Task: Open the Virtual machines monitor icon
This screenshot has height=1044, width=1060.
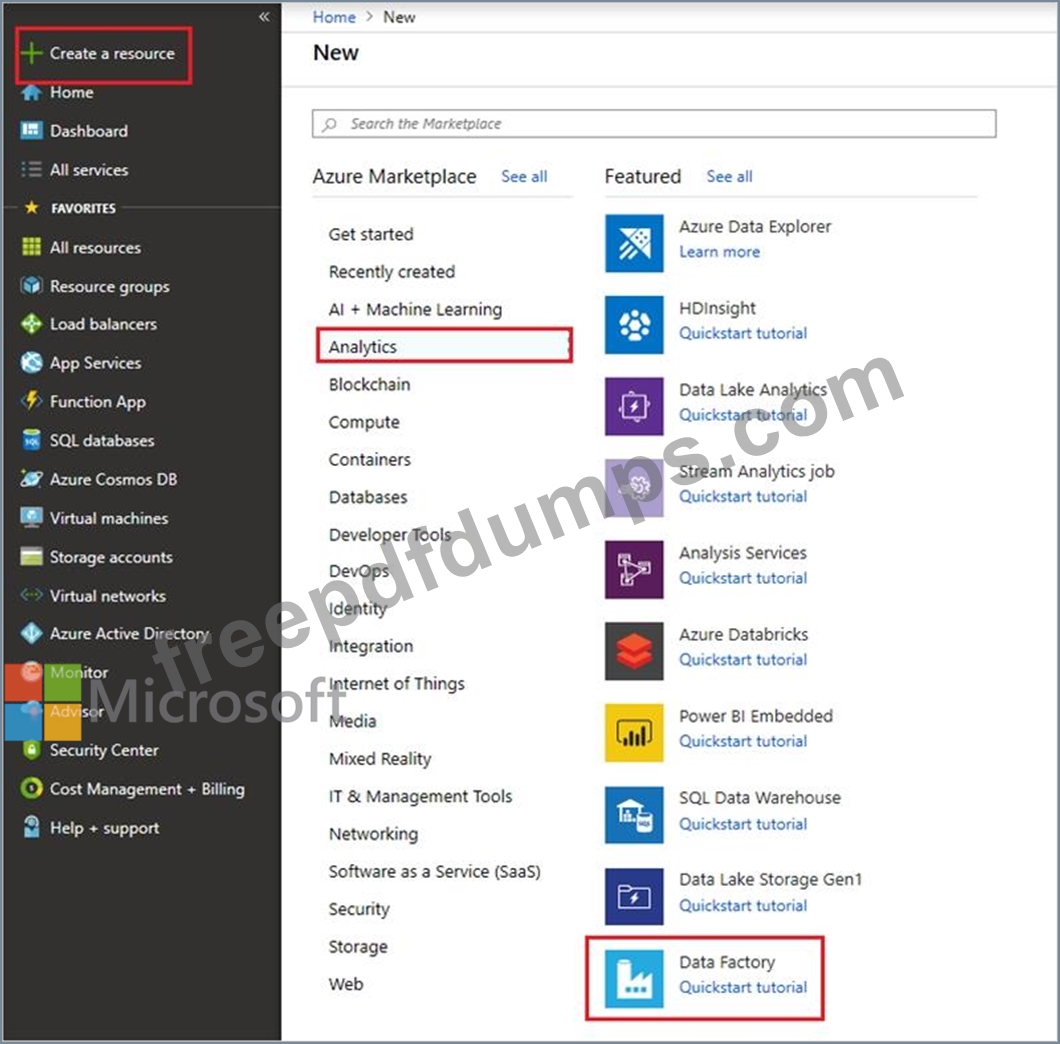Action: (x=31, y=517)
